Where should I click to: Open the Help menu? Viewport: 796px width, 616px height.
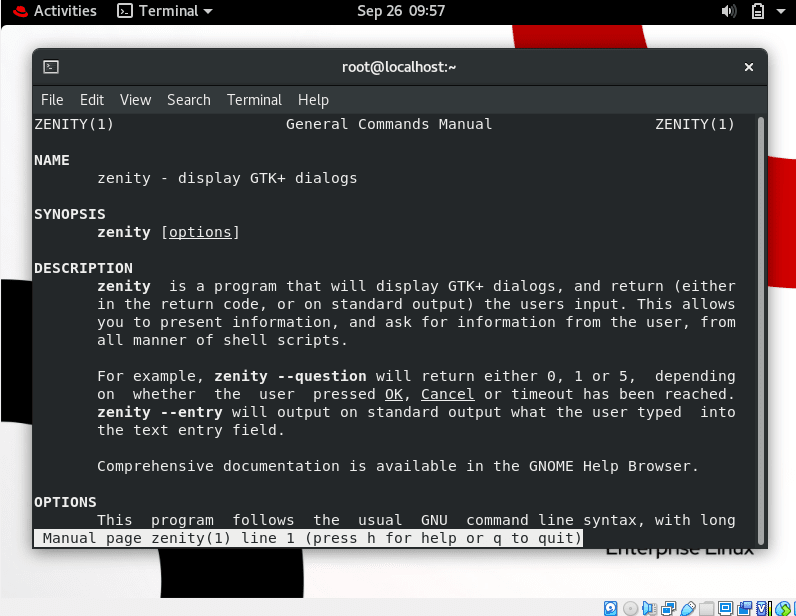click(x=313, y=100)
